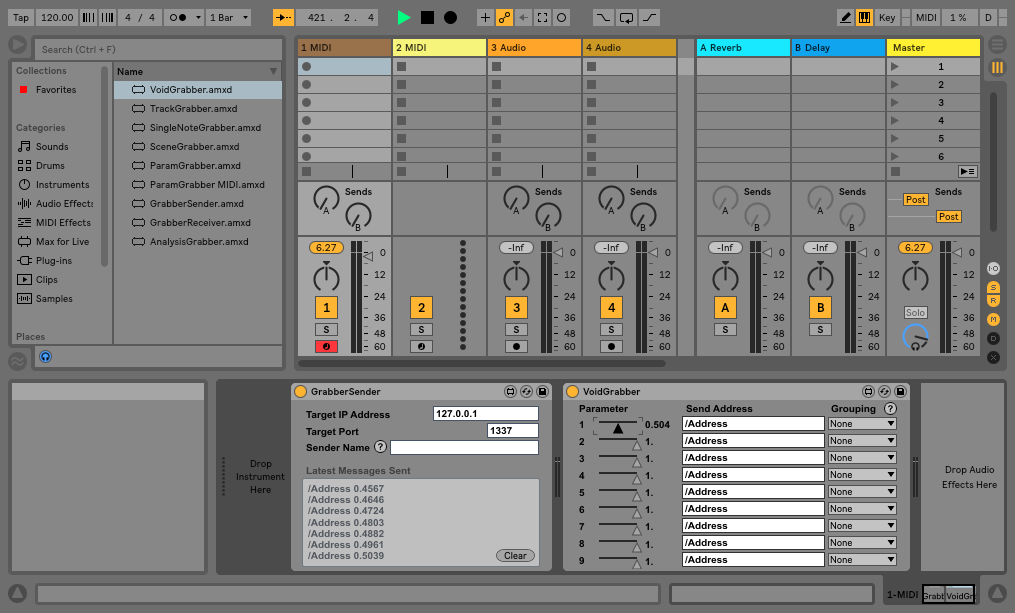The width and height of the screenshot is (1015, 613).
Task: Open the Sounds category
Action: [52, 146]
